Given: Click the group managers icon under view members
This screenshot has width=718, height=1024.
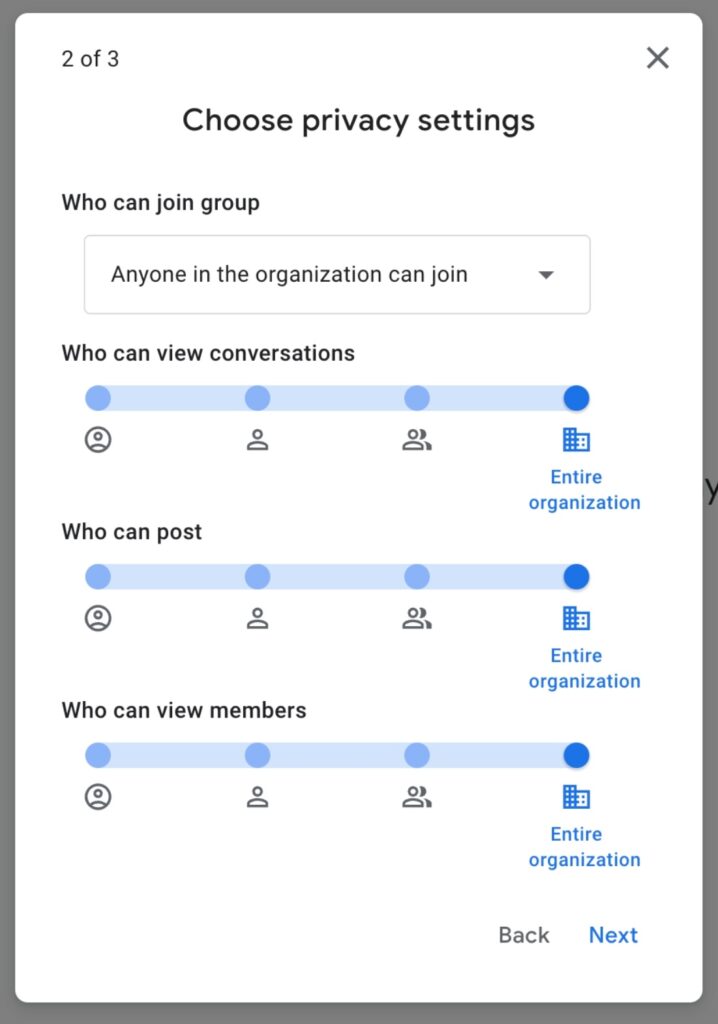Looking at the screenshot, I should [x=257, y=797].
